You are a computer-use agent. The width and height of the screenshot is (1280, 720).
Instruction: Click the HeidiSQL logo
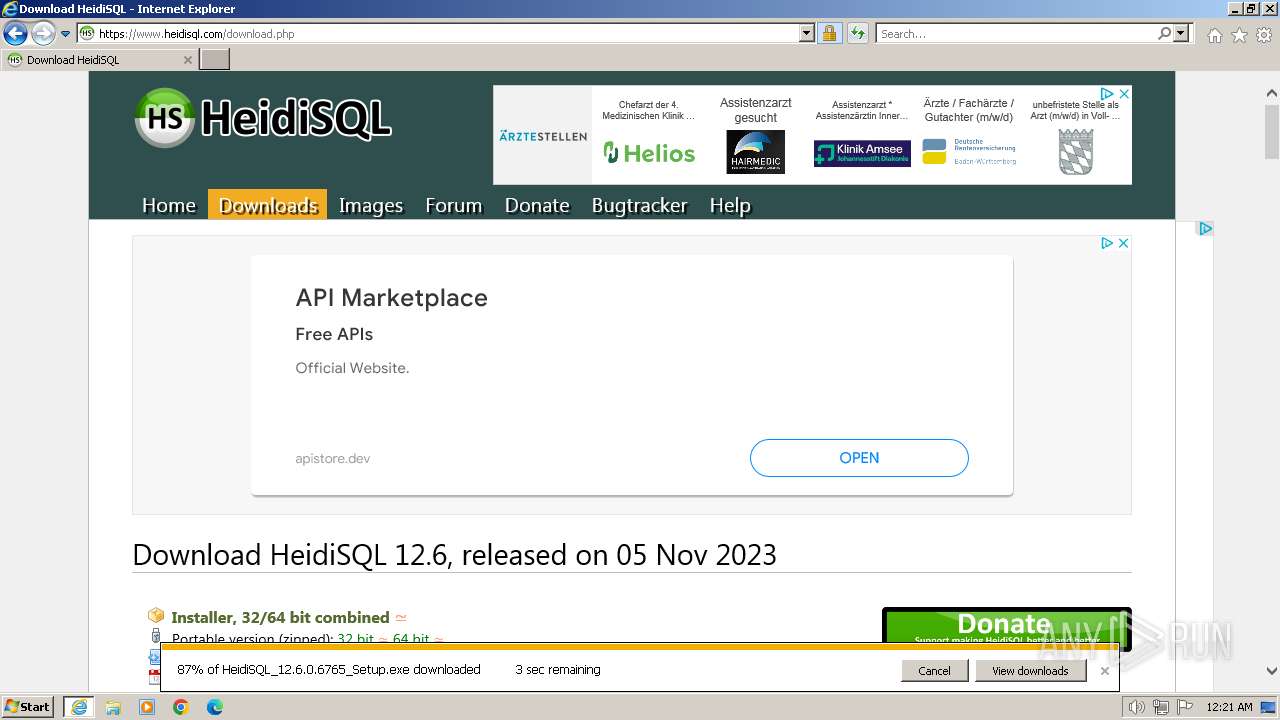tap(263, 118)
